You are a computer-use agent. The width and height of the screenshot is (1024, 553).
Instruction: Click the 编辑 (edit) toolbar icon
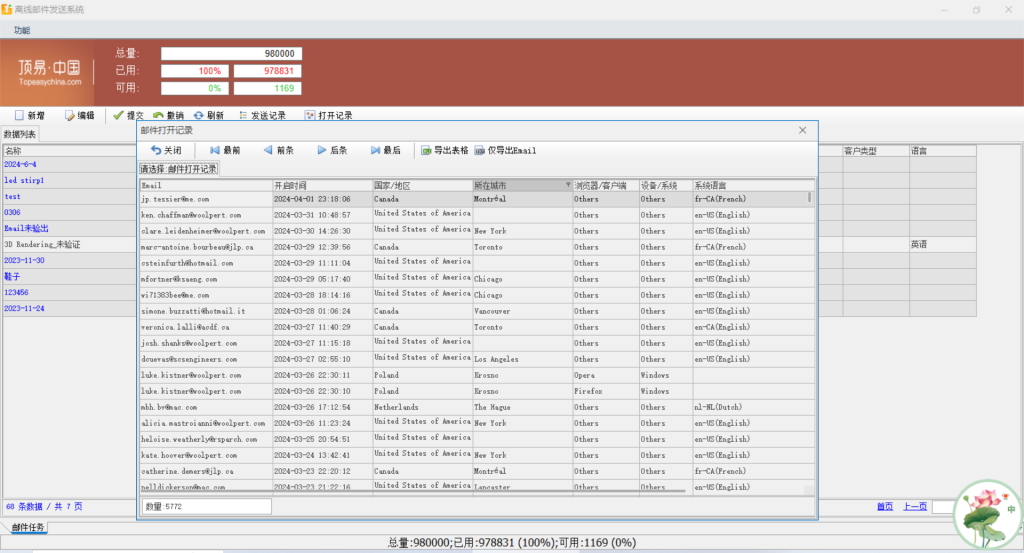click(x=70, y=115)
